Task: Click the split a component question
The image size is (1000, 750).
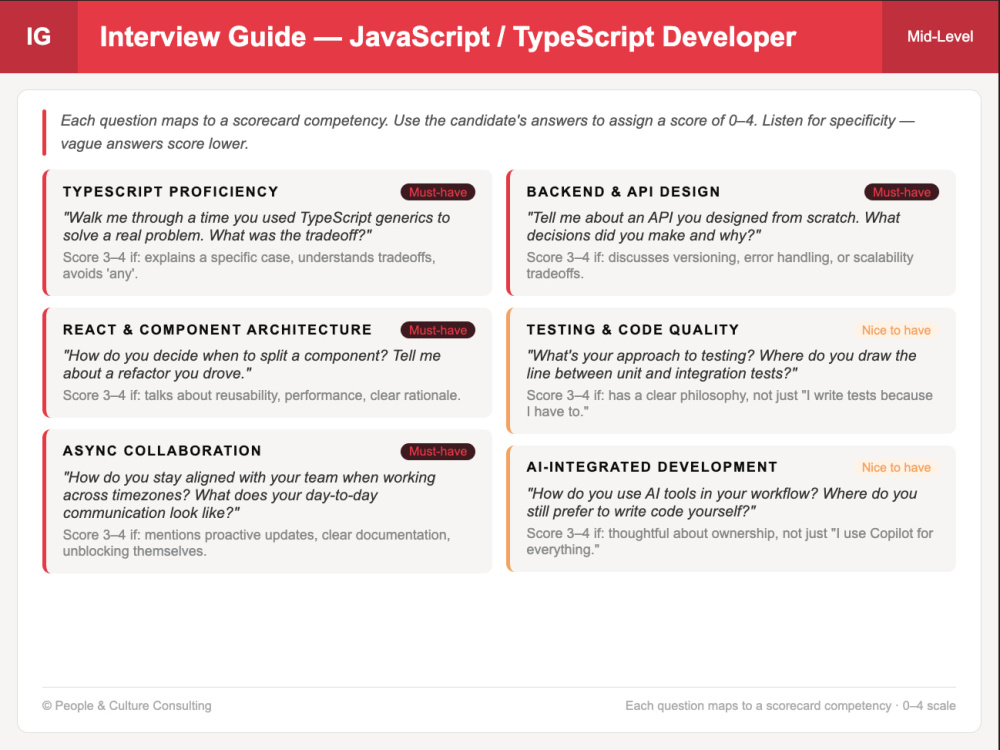Action: coord(252,364)
